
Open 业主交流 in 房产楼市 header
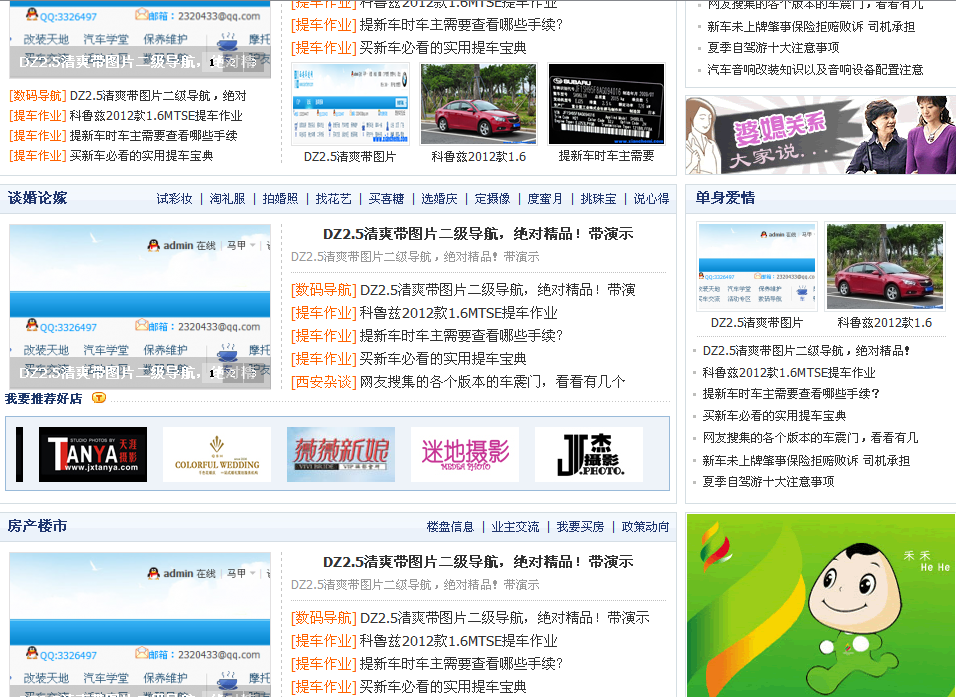tap(515, 527)
